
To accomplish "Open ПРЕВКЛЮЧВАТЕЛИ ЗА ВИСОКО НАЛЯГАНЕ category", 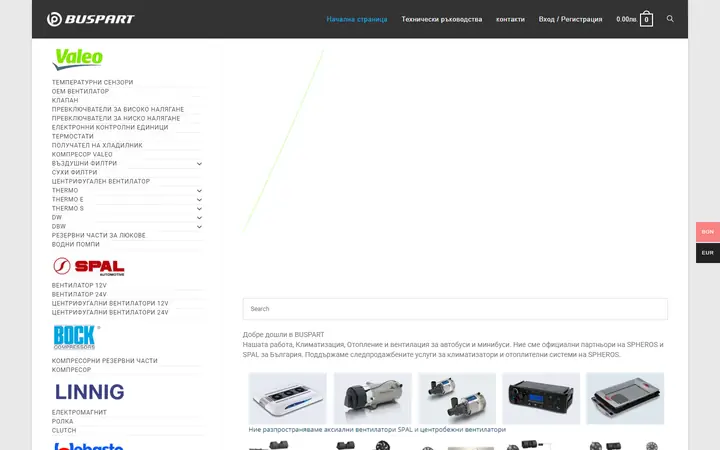I will [118, 109].
